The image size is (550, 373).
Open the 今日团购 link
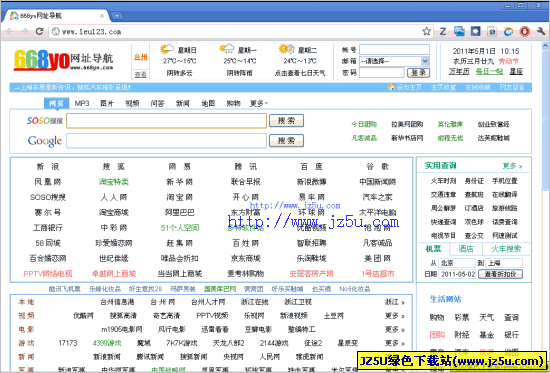[364, 124]
